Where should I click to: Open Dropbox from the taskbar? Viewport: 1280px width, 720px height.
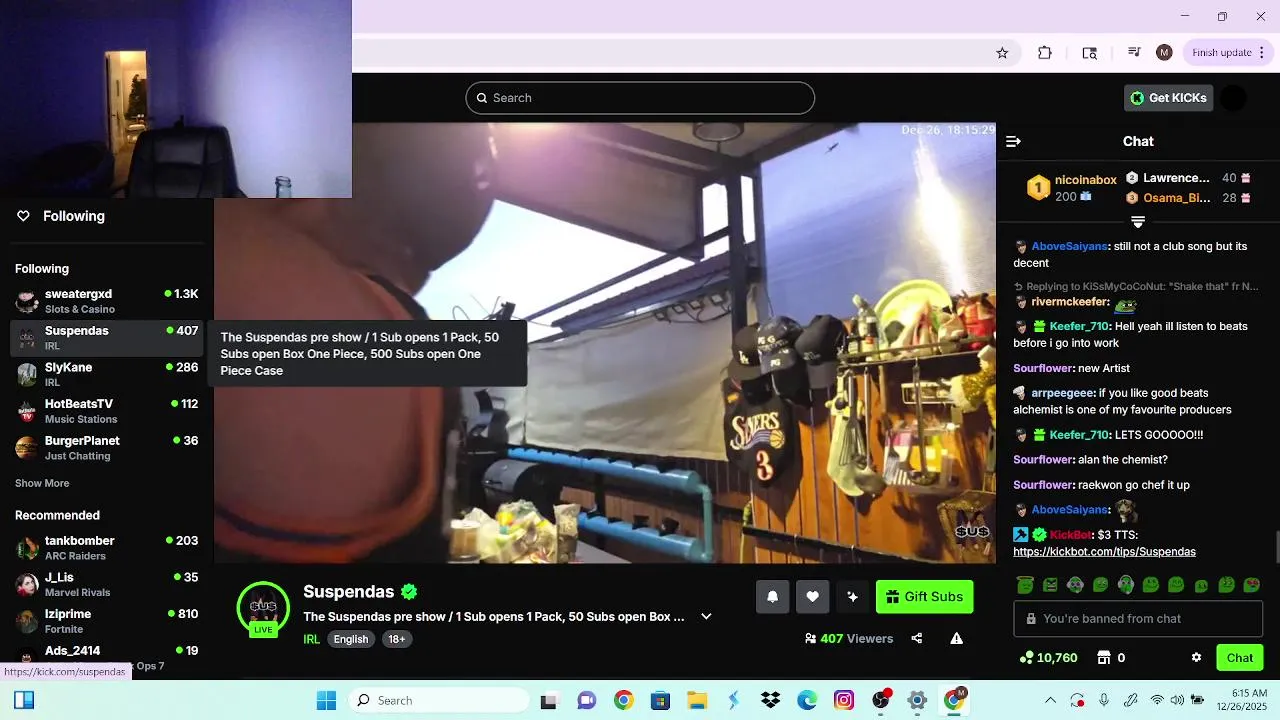770,700
